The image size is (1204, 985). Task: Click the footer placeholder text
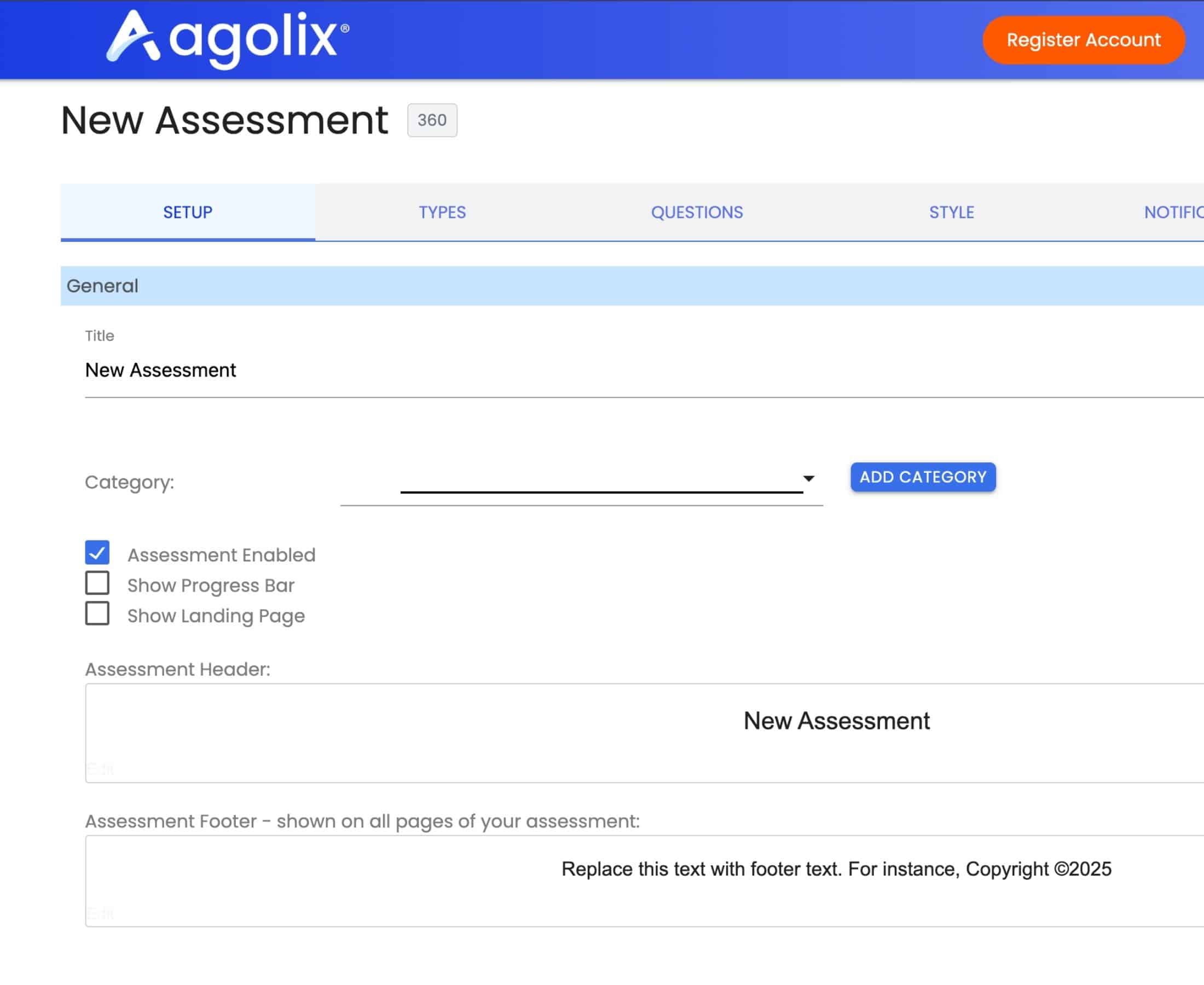[836, 869]
